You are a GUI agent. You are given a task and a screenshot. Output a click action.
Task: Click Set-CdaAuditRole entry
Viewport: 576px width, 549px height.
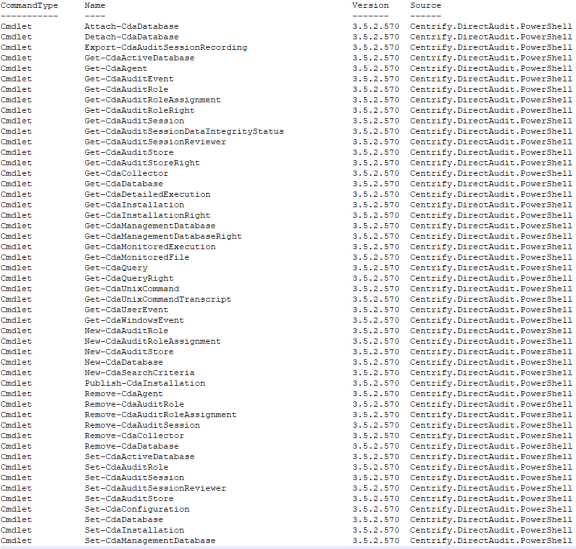point(126,467)
